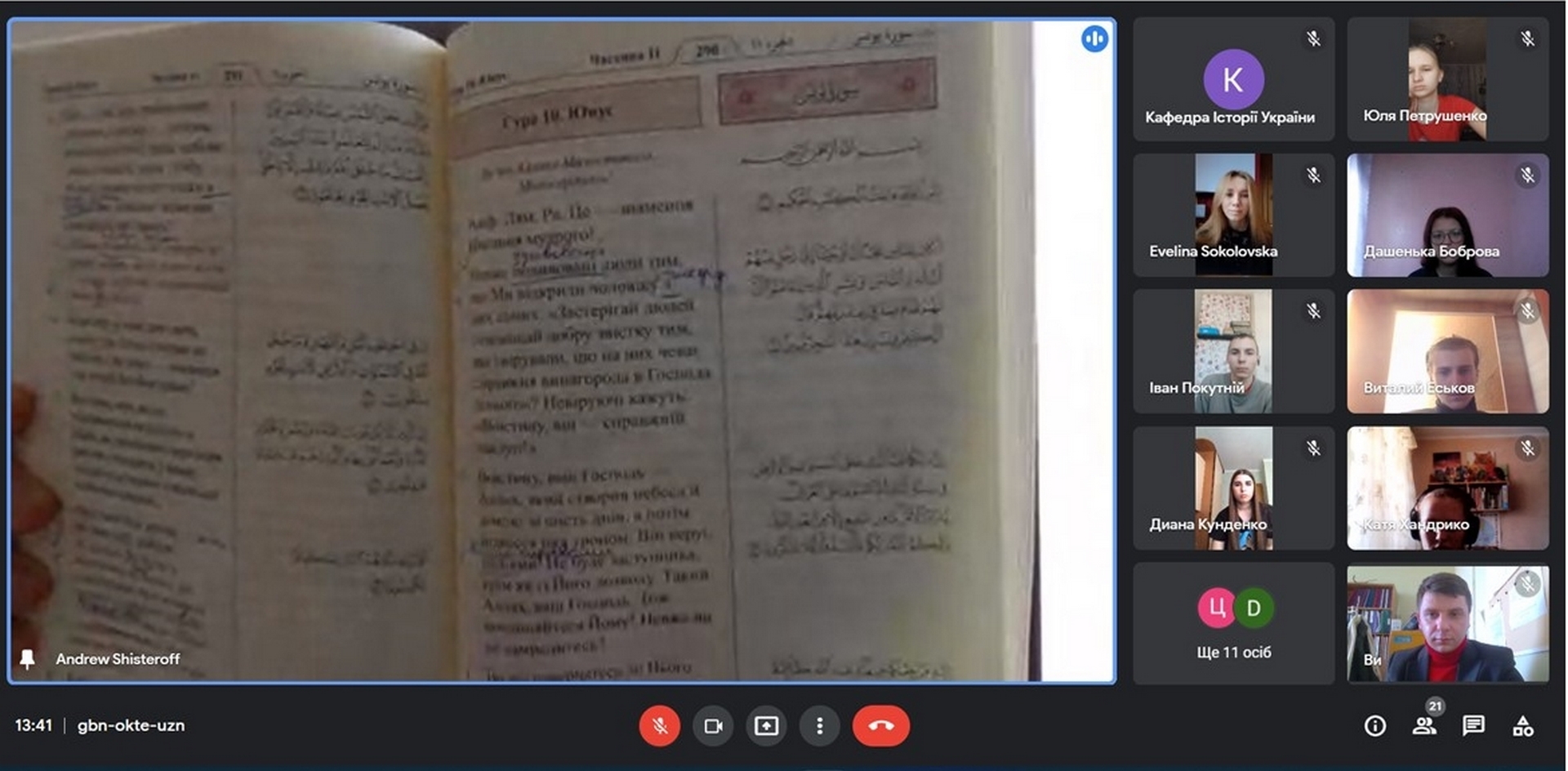Click the purple K avatar
The height and width of the screenshot is (771, 1568).
1233,79
